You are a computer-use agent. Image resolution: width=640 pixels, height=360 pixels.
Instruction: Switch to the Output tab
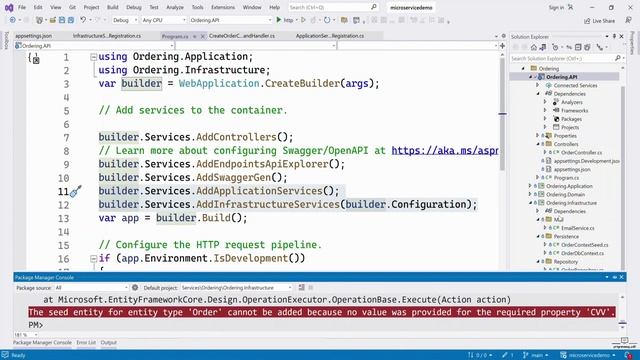109,343
